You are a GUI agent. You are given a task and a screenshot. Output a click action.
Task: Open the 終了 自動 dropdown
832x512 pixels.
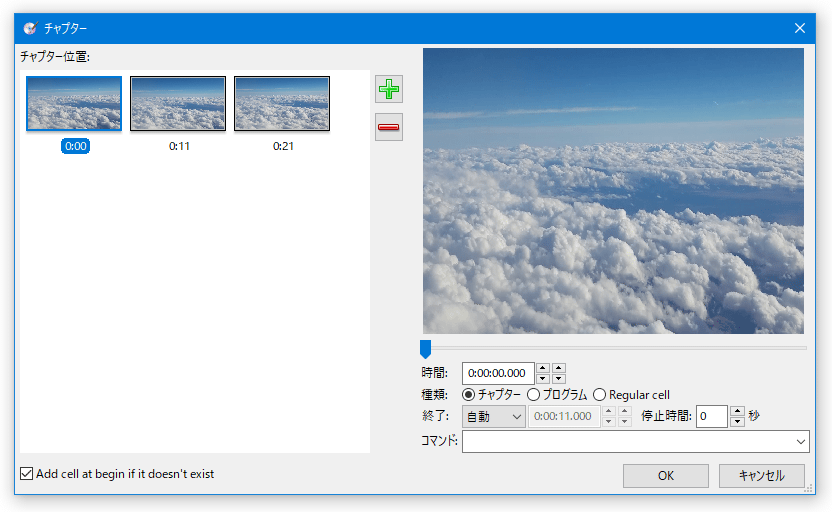click(493, 416)
